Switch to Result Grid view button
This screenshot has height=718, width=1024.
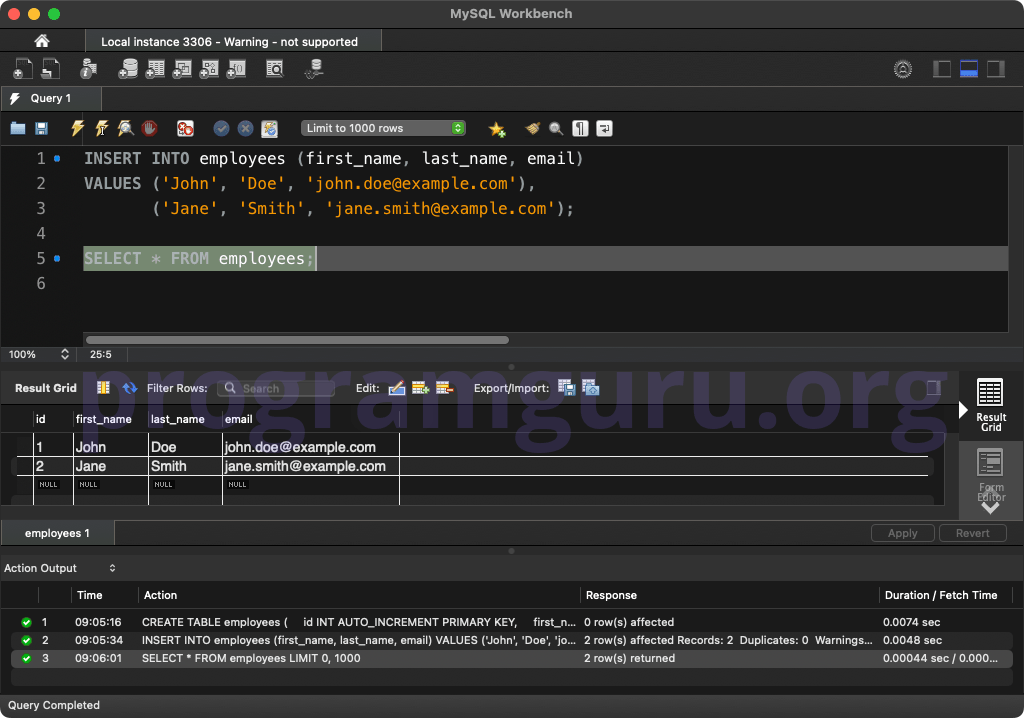(x=991, y=405)
